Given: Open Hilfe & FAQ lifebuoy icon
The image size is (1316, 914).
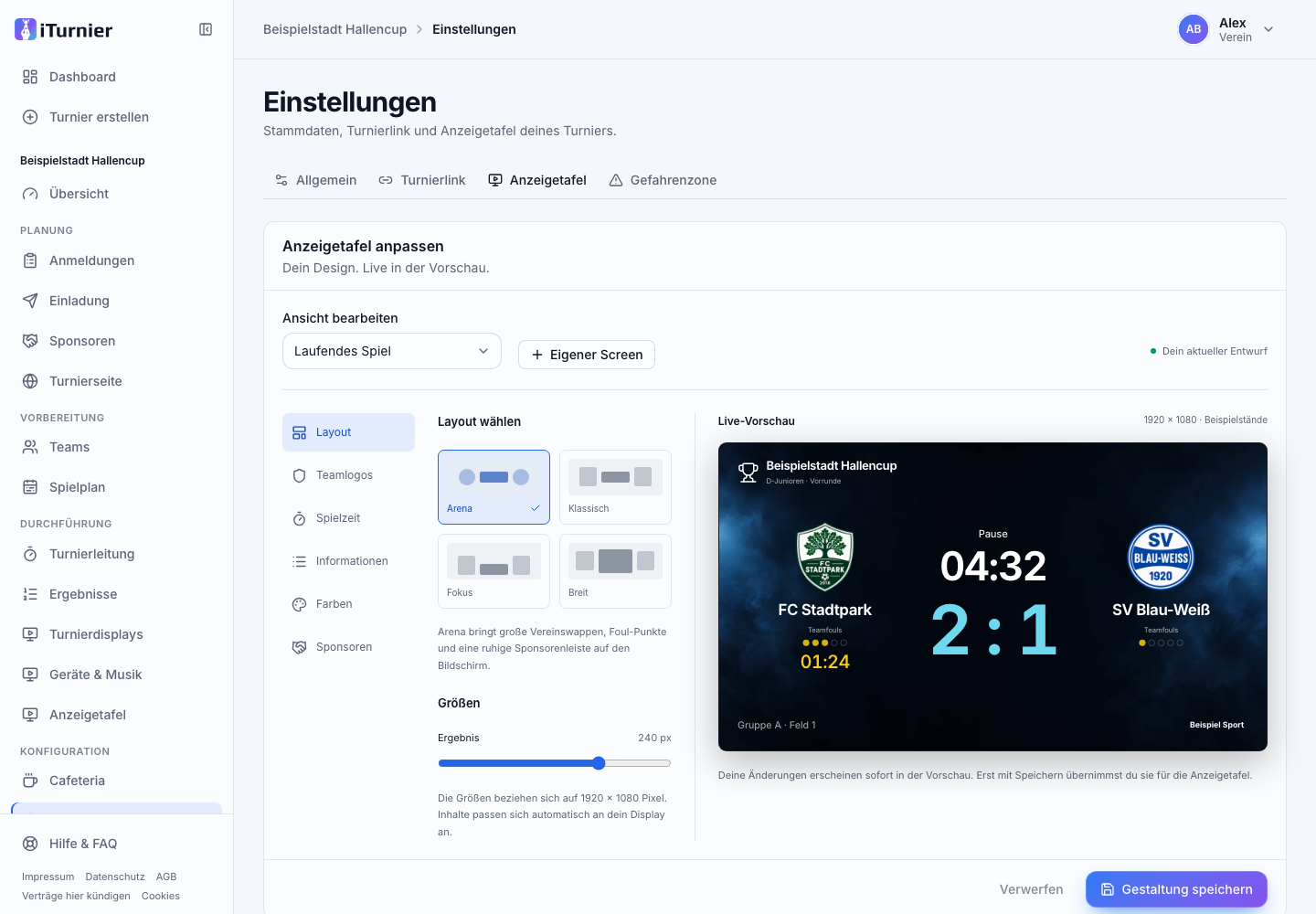Looking at the screenshot, I should pyautogui.click(x=30, y=844).
